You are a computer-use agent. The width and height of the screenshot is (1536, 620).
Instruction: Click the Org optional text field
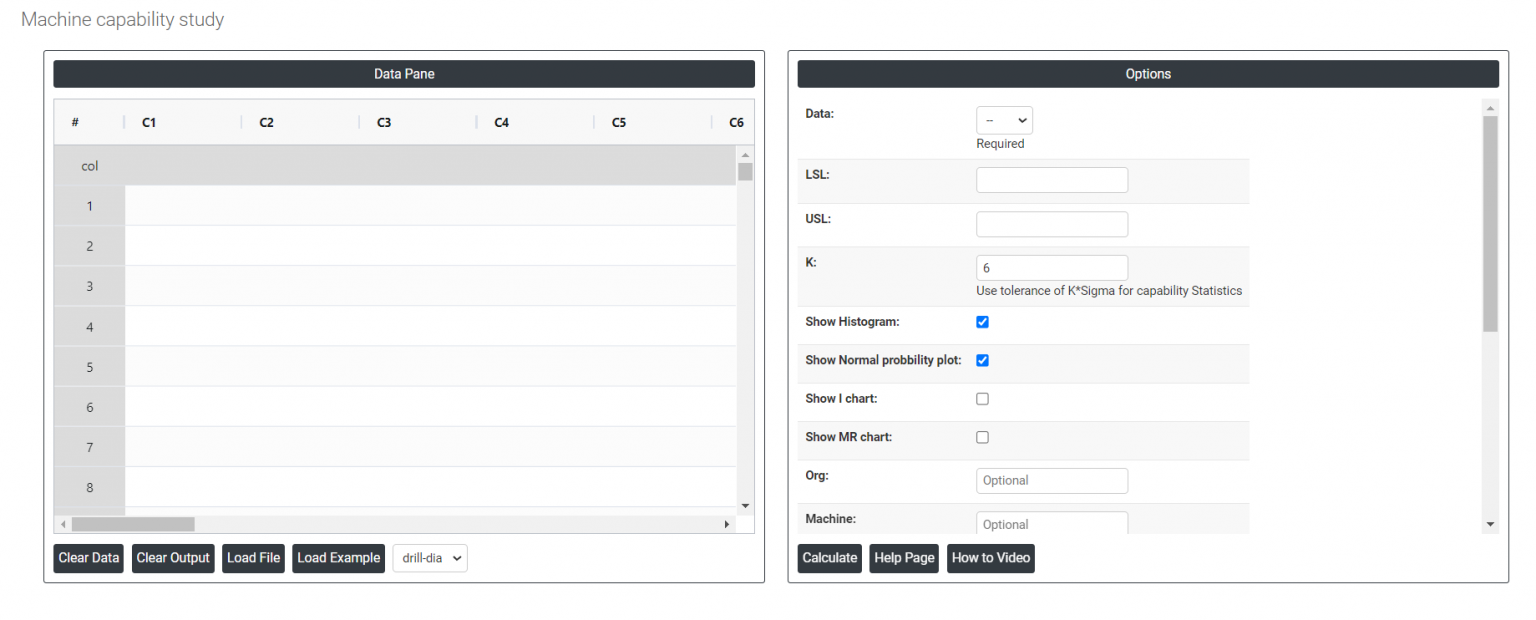pos(1051,481)
